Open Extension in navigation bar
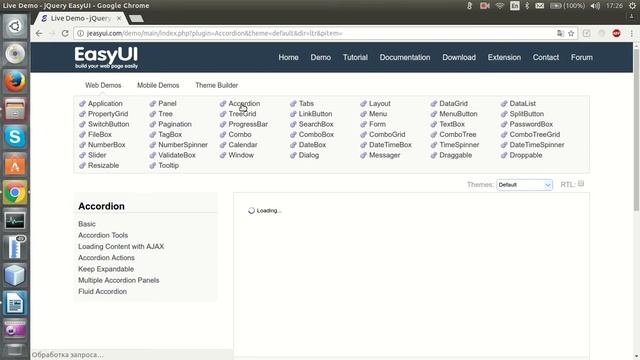Screen dimensions: 640x360 504,58
